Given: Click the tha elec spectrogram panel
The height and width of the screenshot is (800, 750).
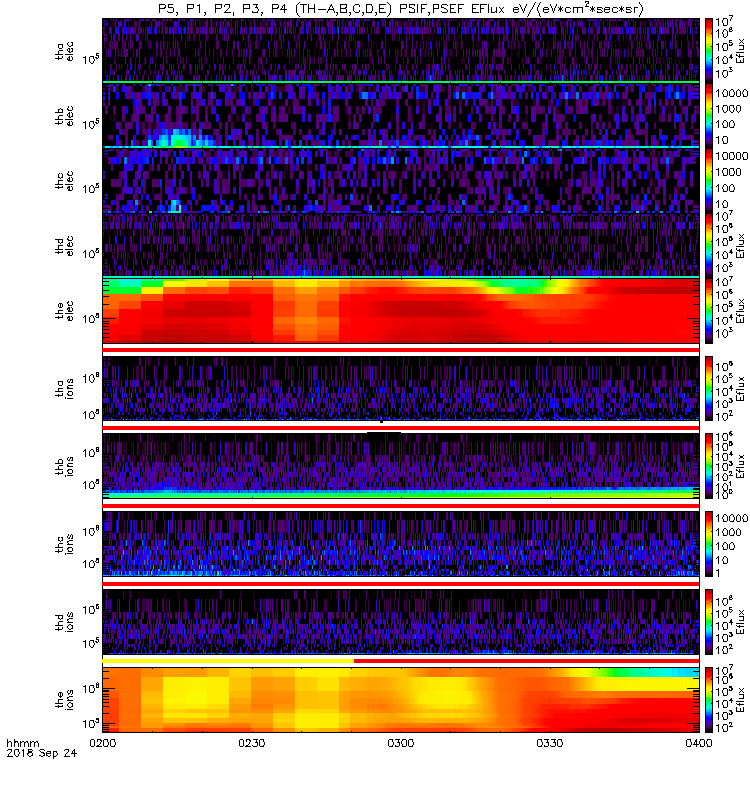Looking at the screenshot, I should [401, 50].
